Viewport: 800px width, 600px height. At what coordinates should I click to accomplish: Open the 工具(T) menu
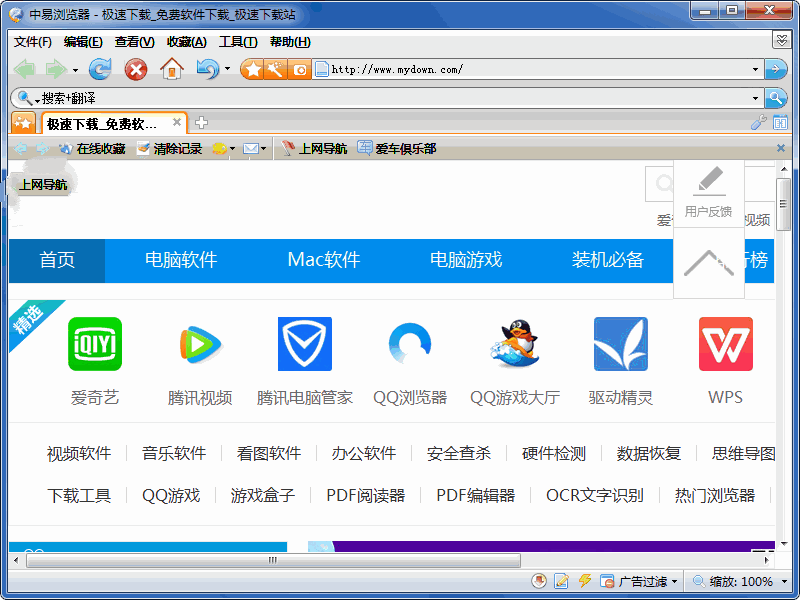click(238, 42)
